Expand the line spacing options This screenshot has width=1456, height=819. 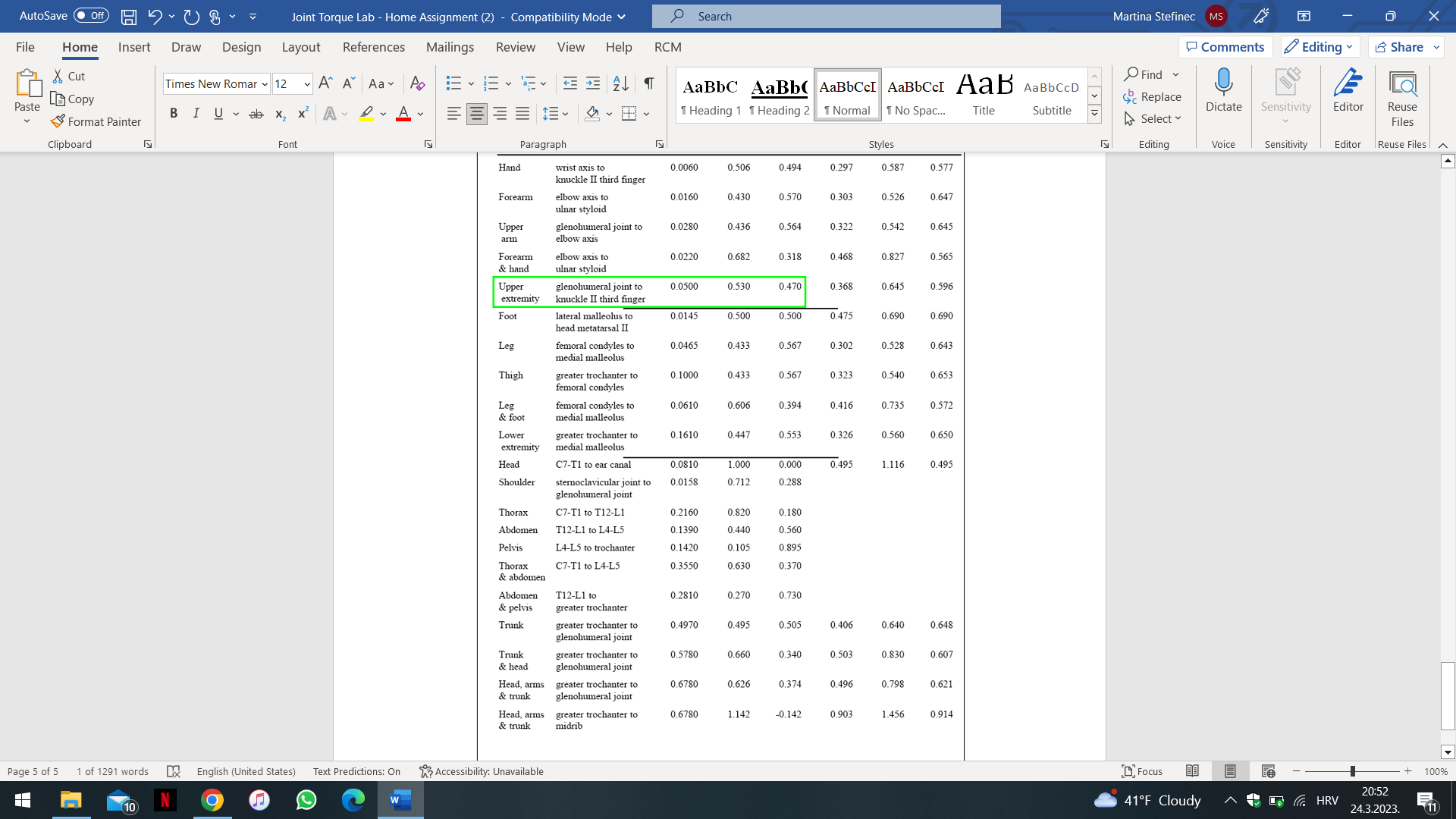(556, 113)
